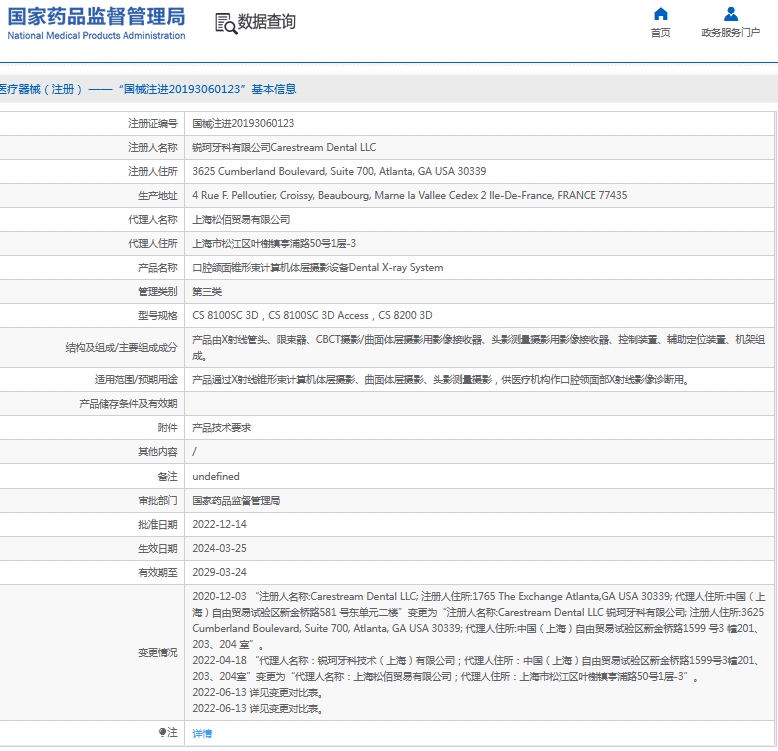Select the approval date 2022-12-14

[219, 524]
